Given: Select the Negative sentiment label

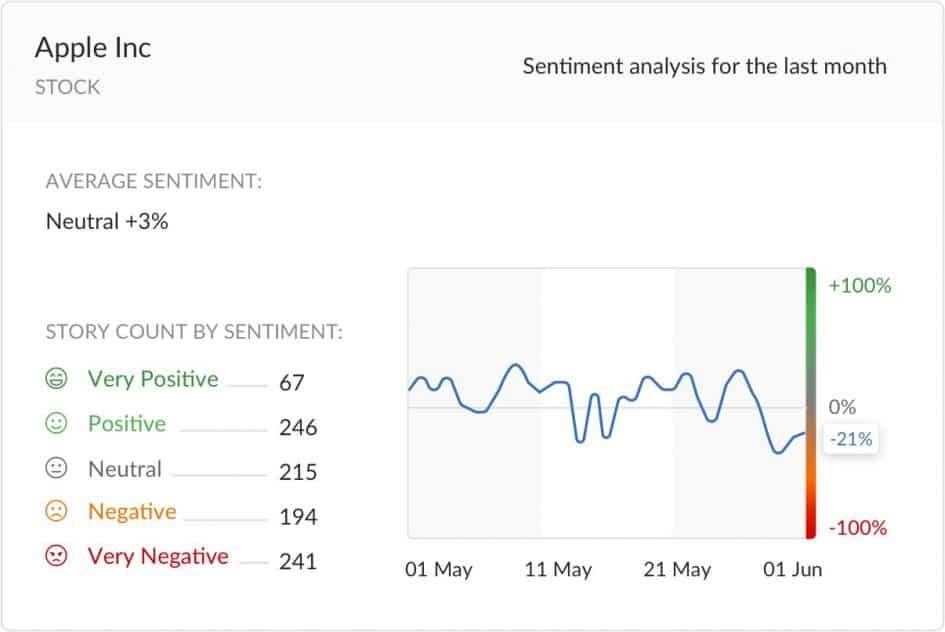Looking at the screenshot, I should (x=132, y=512).
